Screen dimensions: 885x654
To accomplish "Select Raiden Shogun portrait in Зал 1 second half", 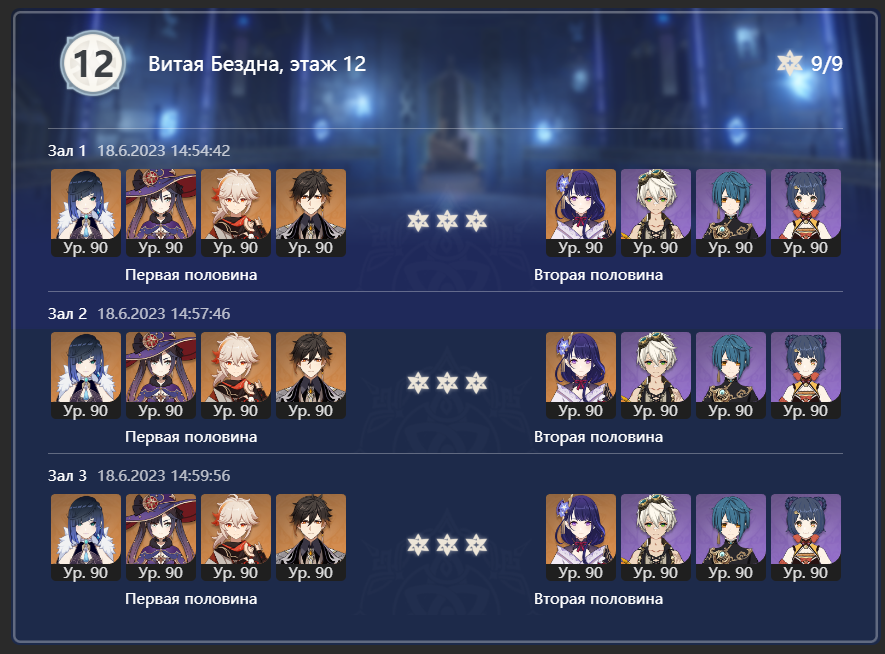I will point(581,213).
